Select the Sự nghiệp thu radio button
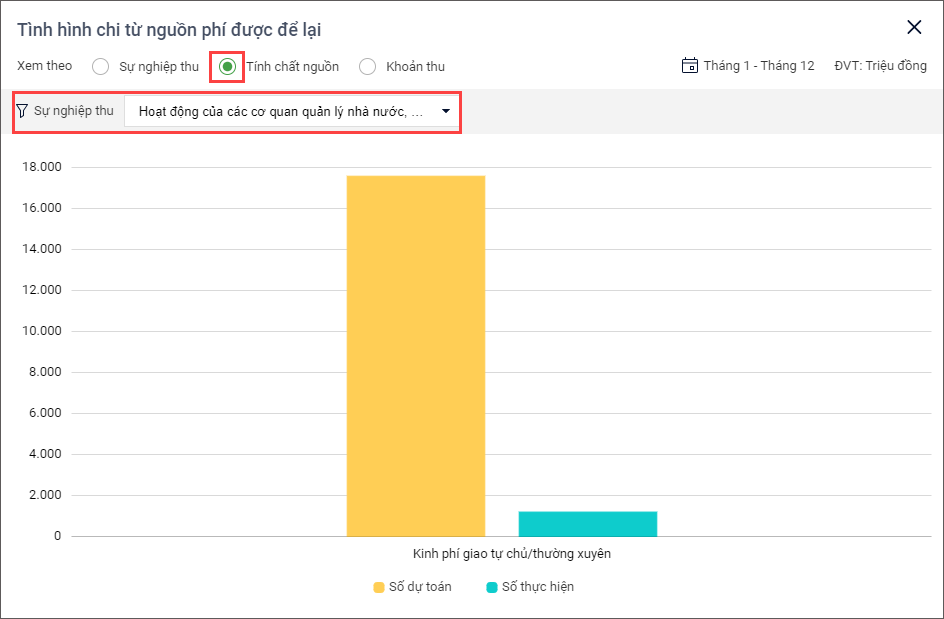This screenshot has height=619, width=944. (100, 67)
